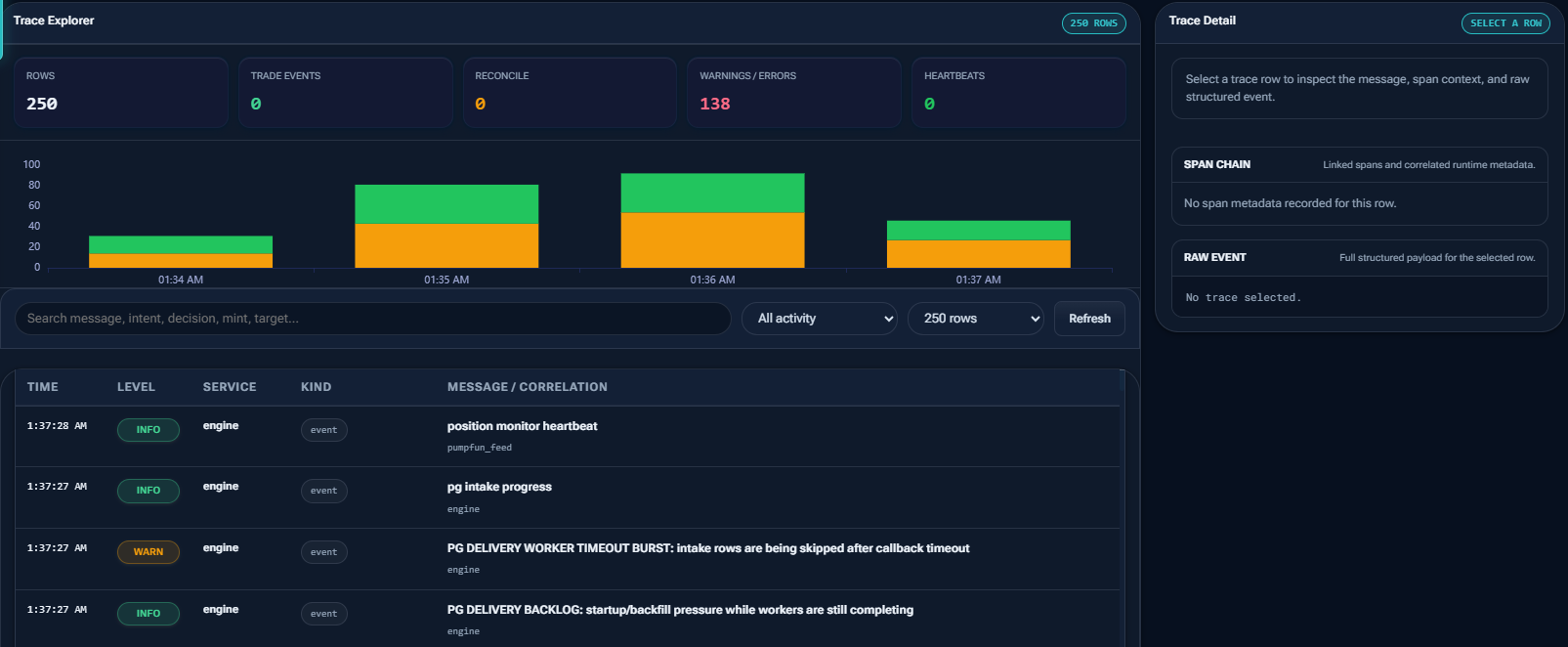Click the orange bar segment at 01:35 AM
This screenshot has height=647, width=1568.
coord(446,246)
